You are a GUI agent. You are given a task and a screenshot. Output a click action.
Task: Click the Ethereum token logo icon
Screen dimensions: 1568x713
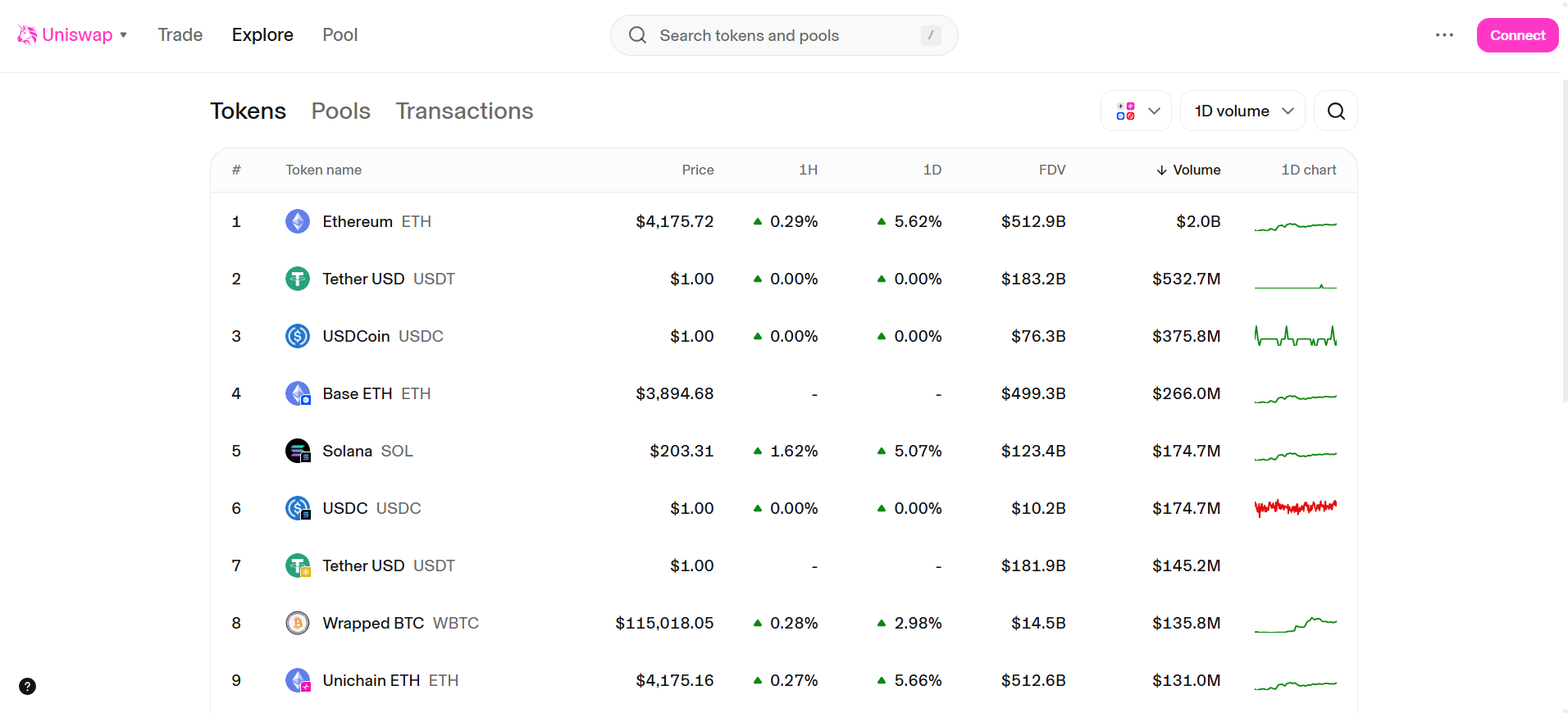(x=298, y=221)
